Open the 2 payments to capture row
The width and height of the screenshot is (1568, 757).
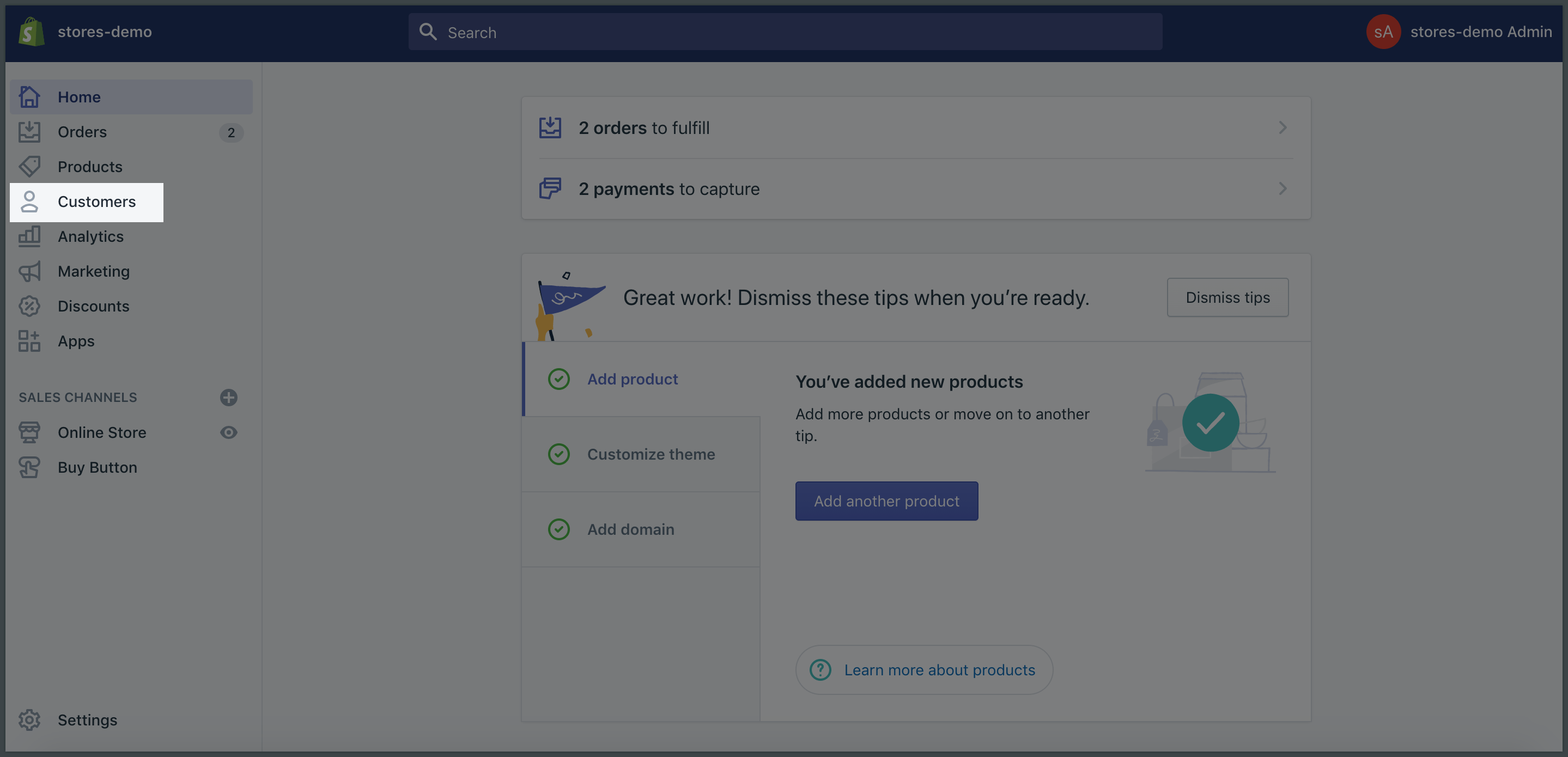(916, 188)
